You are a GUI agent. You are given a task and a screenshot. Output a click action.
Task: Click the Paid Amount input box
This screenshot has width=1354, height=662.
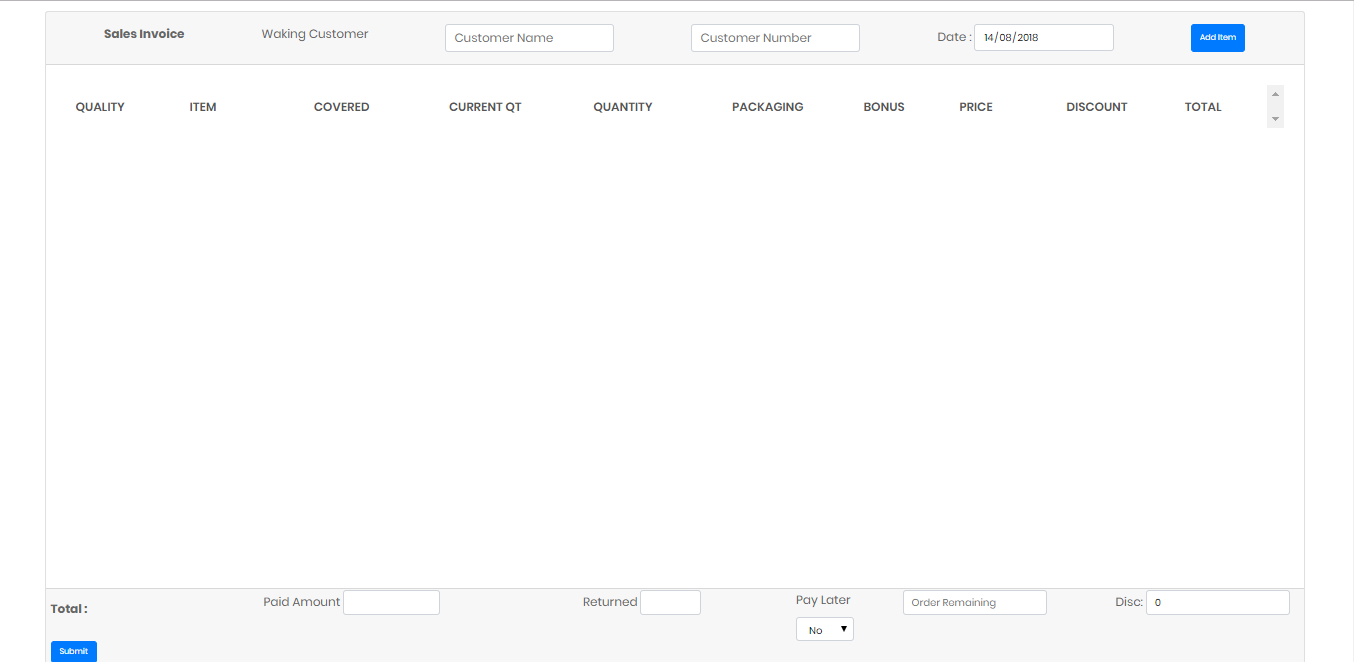click(x=391, y=602)
